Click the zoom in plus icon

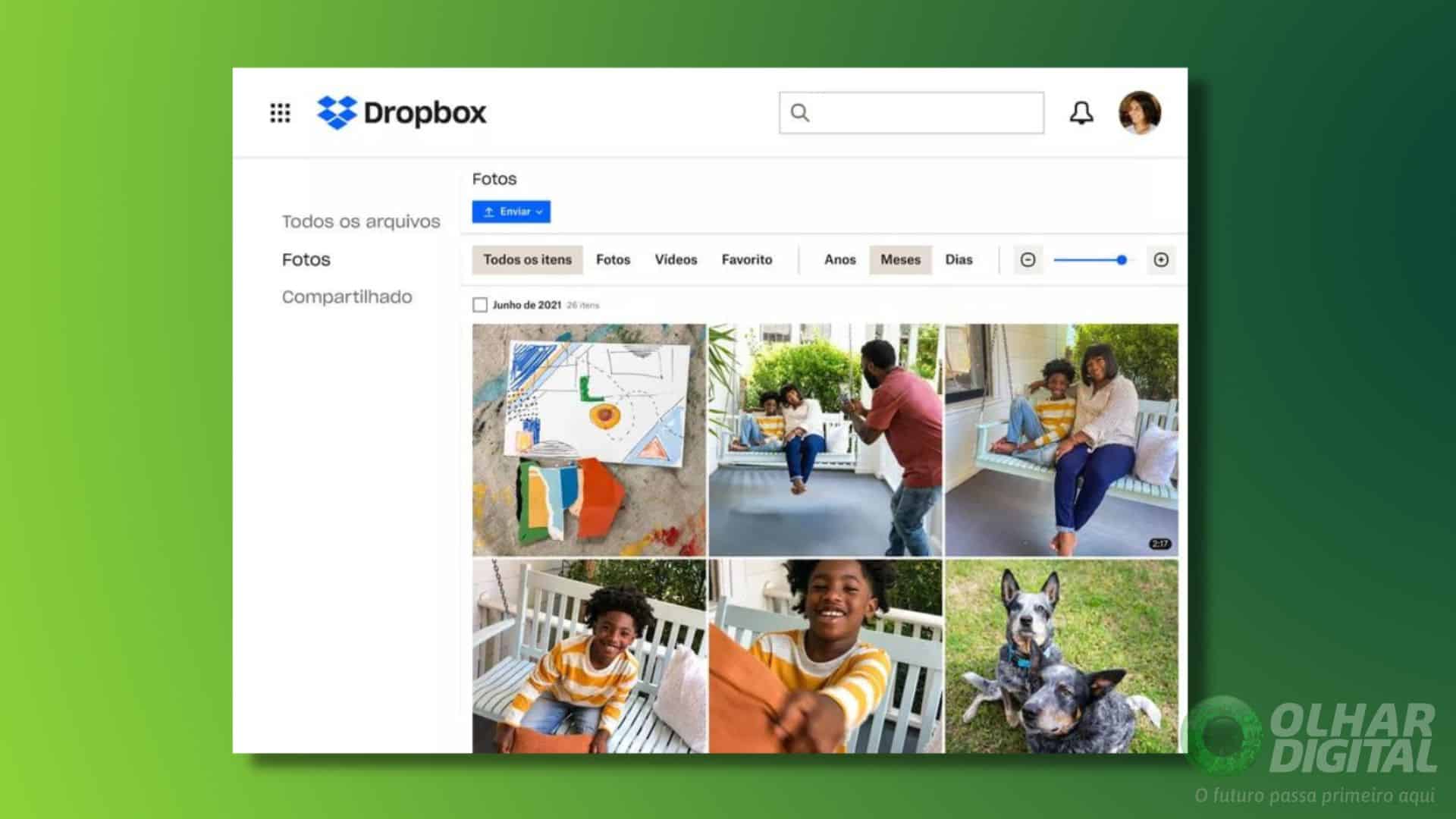click(x=1160, y=259)
